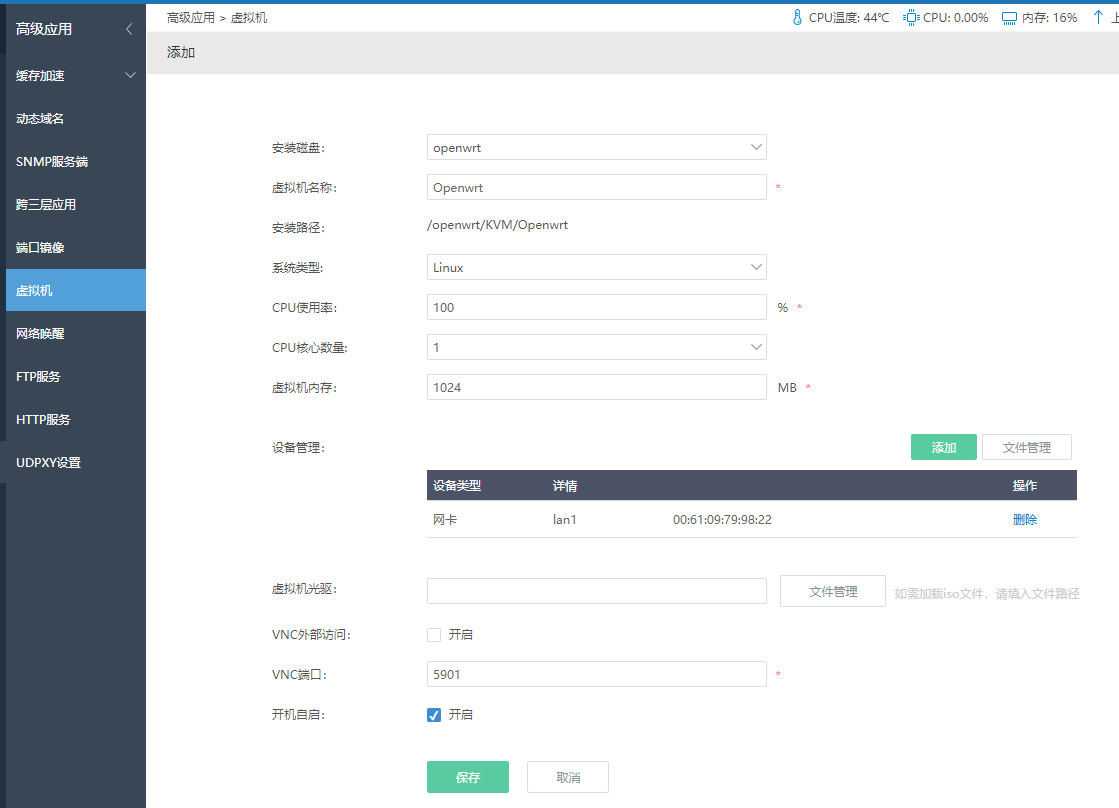The image size is (1119, 808).
Task: Click 文件管理 button beside 设备管理
Action: pos(1026,447)
